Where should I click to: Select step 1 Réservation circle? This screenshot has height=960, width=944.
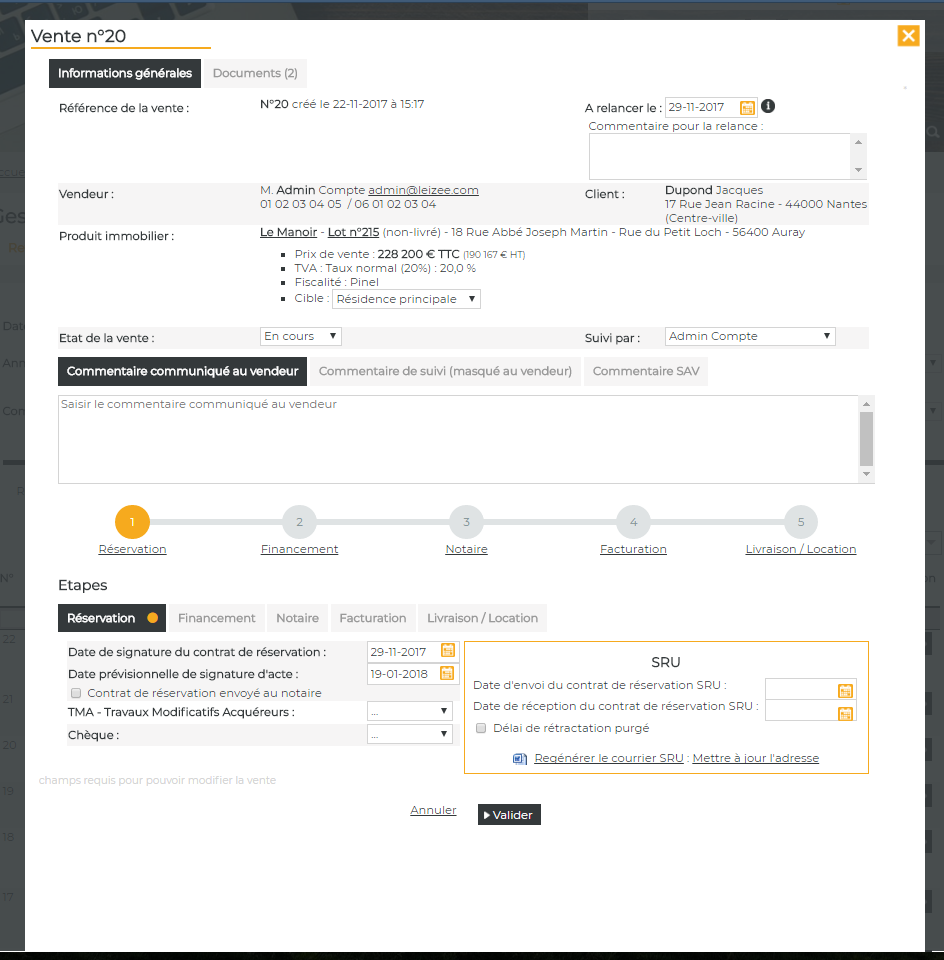pos(132,522)
